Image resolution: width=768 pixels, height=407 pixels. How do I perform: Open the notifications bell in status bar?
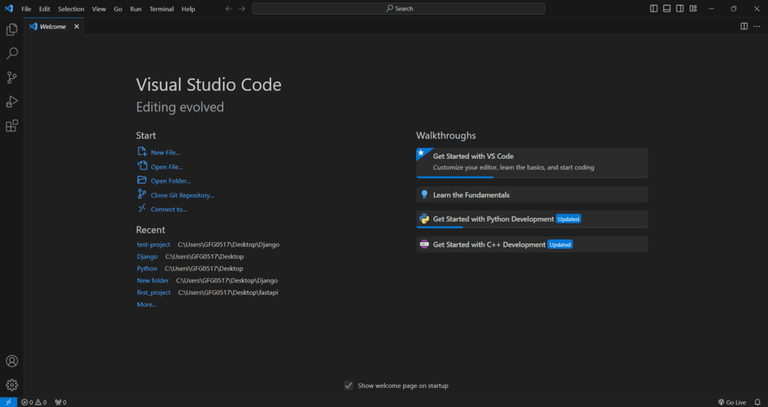pyautogui.click(x=758, y=402)
